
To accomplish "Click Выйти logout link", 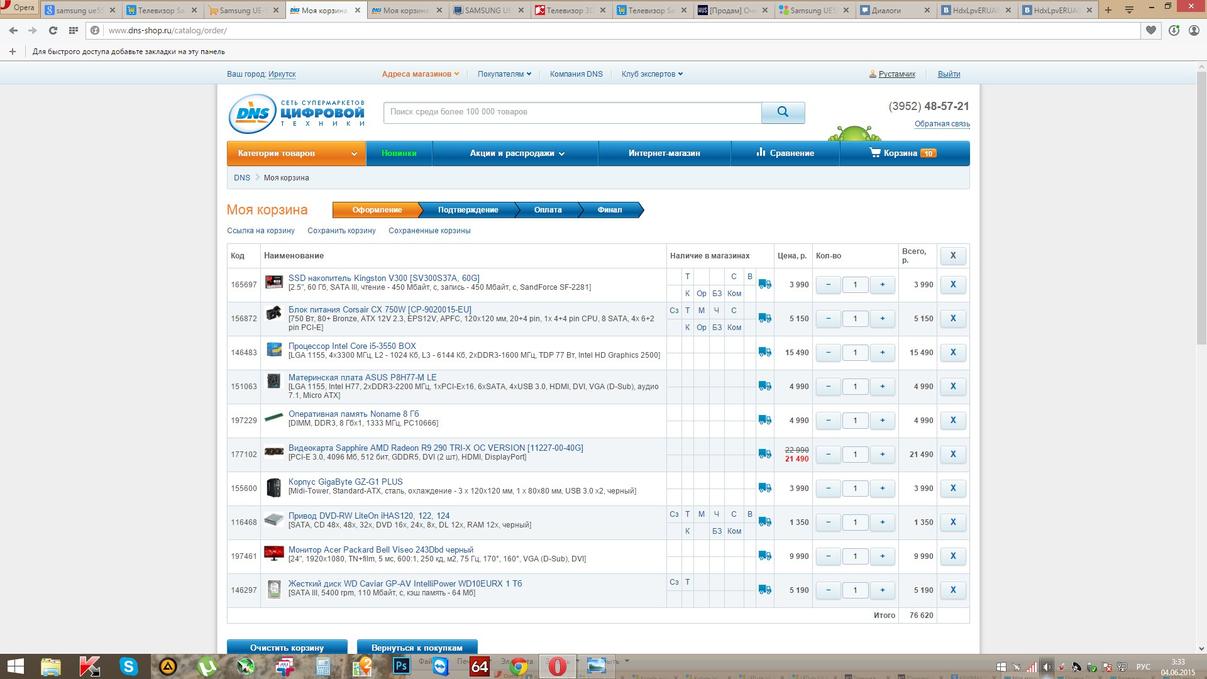I will click(949, 74).
